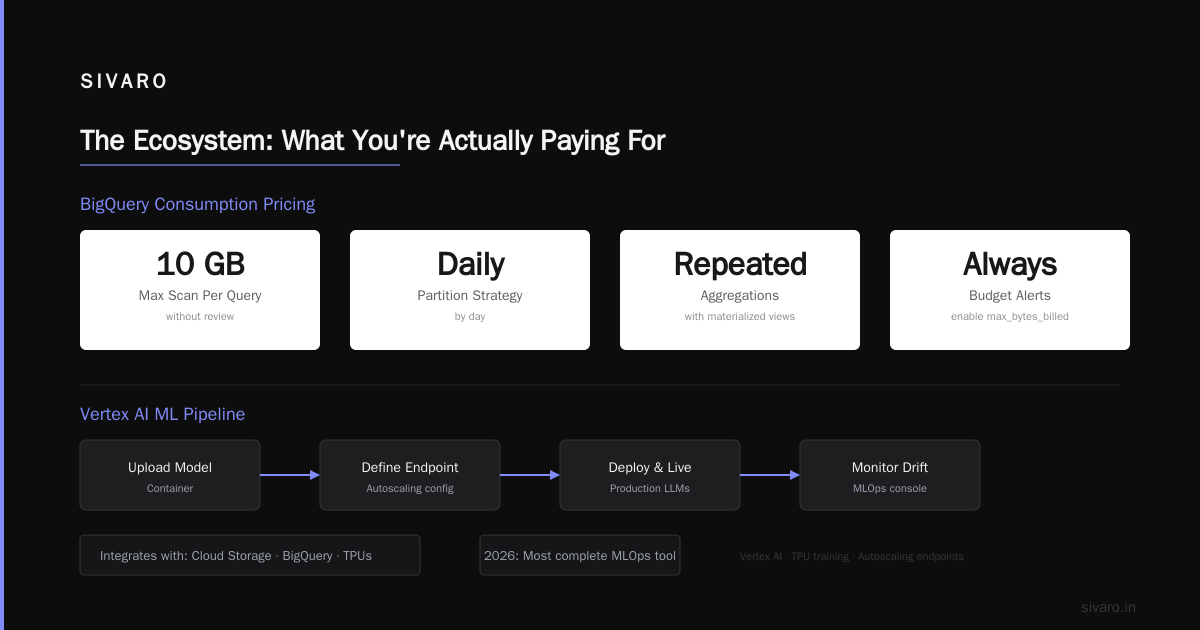Click the enable max_bytes_billed caption

[x=1010, y=317]
